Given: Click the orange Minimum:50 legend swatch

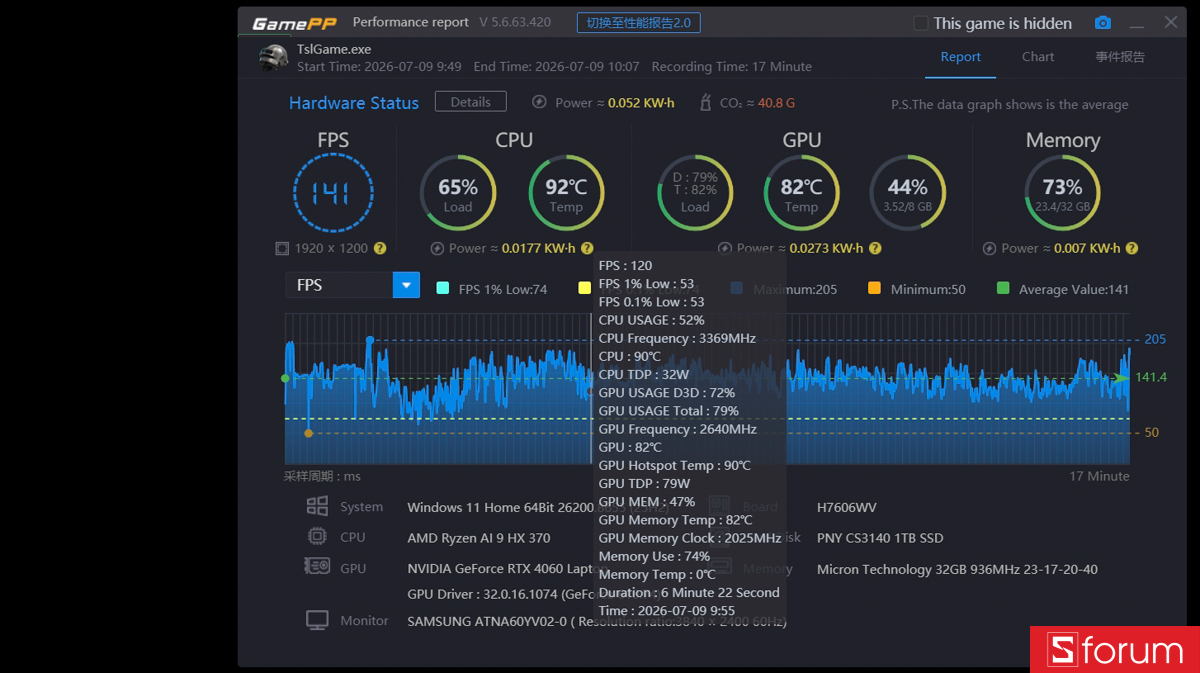Looking at the screenshot, I should 874,288.
